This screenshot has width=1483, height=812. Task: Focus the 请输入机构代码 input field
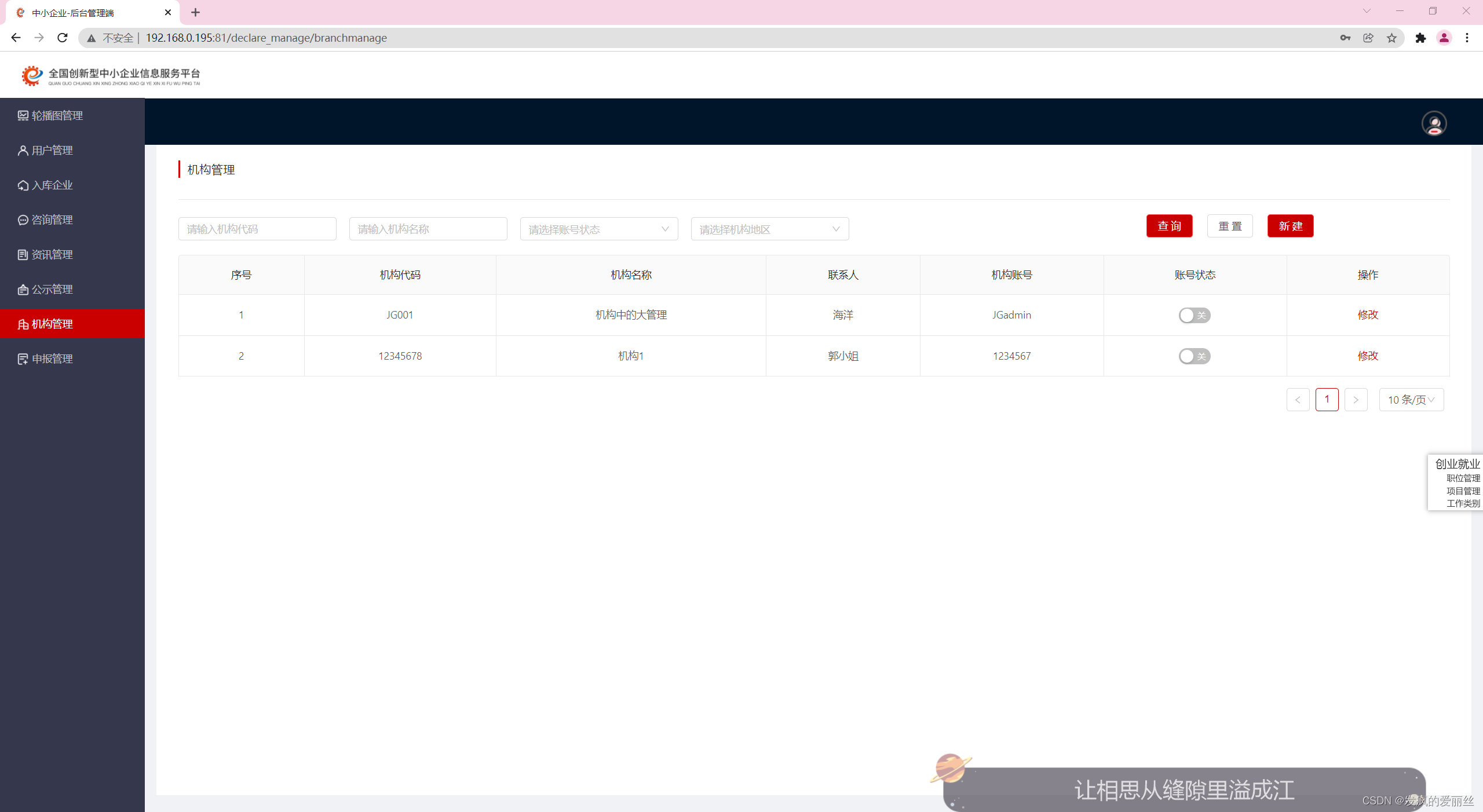point(257,229)
